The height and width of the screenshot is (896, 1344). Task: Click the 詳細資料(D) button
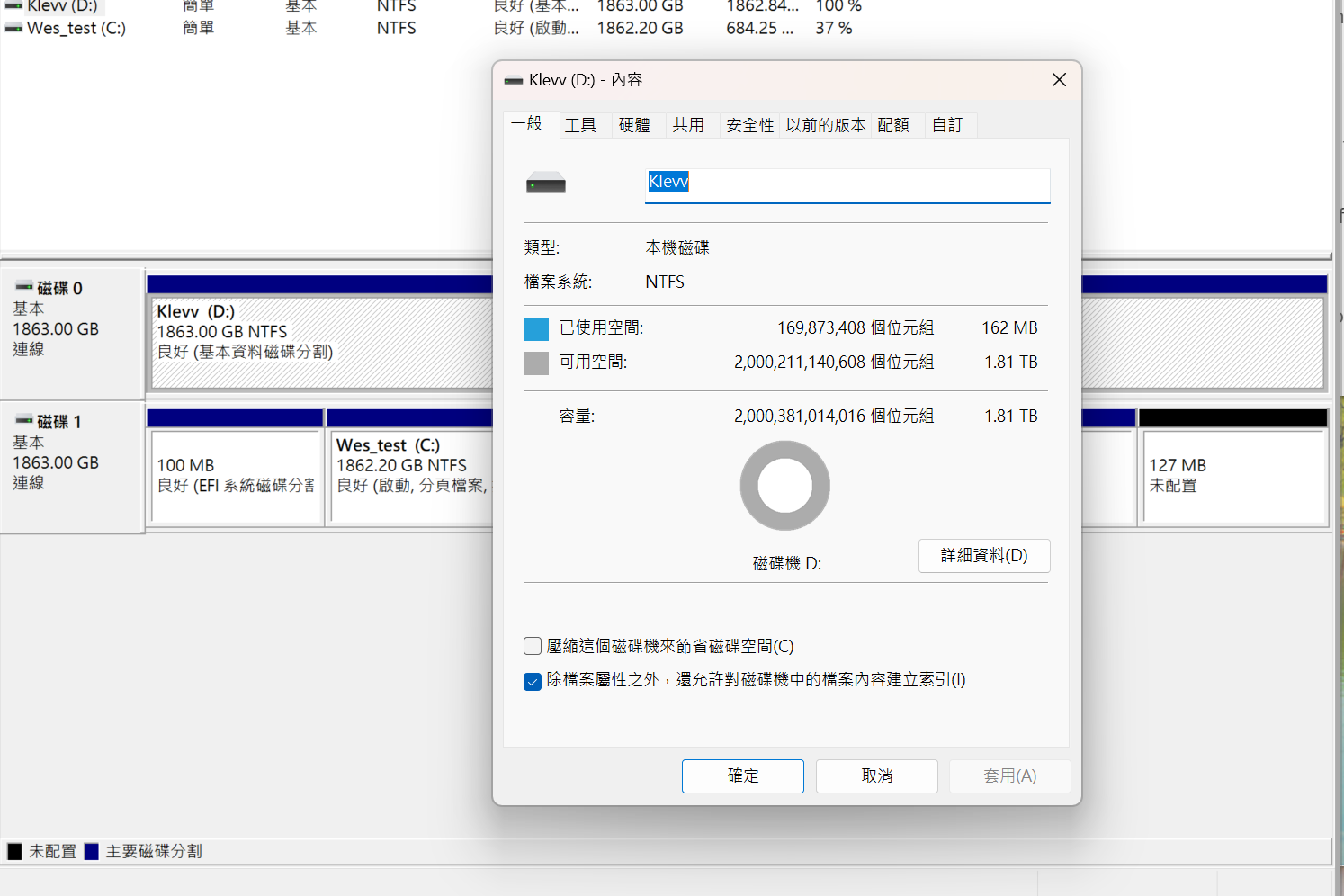point(983,556)
